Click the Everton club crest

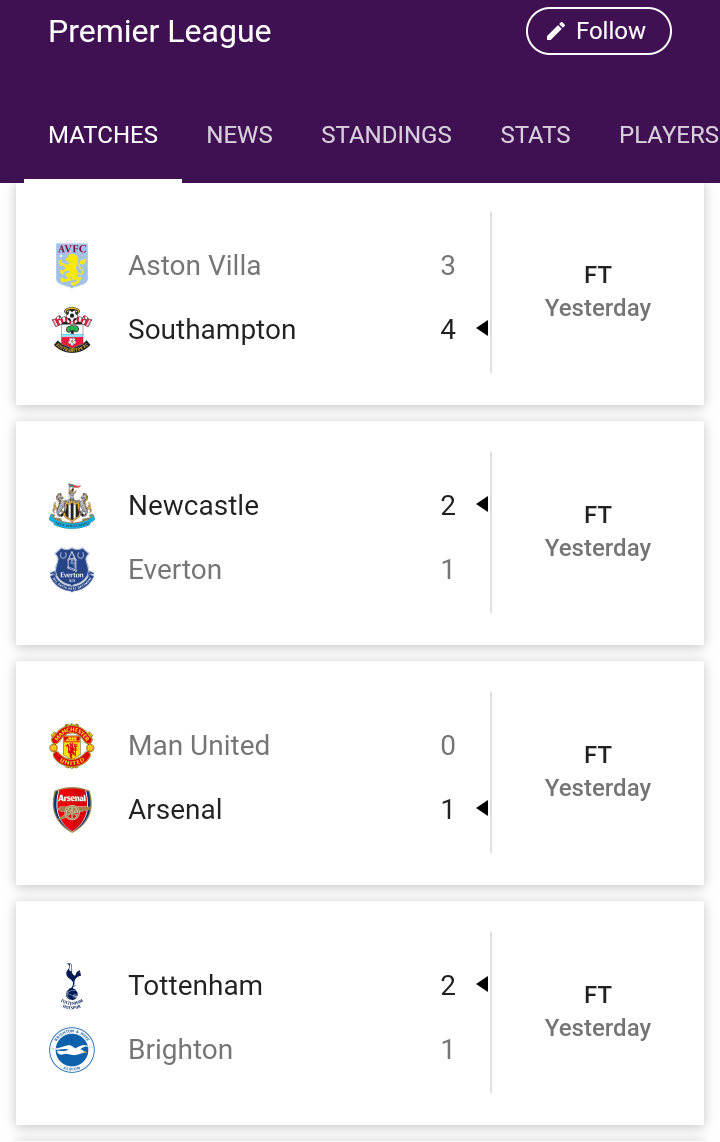(x=72, y=570)
